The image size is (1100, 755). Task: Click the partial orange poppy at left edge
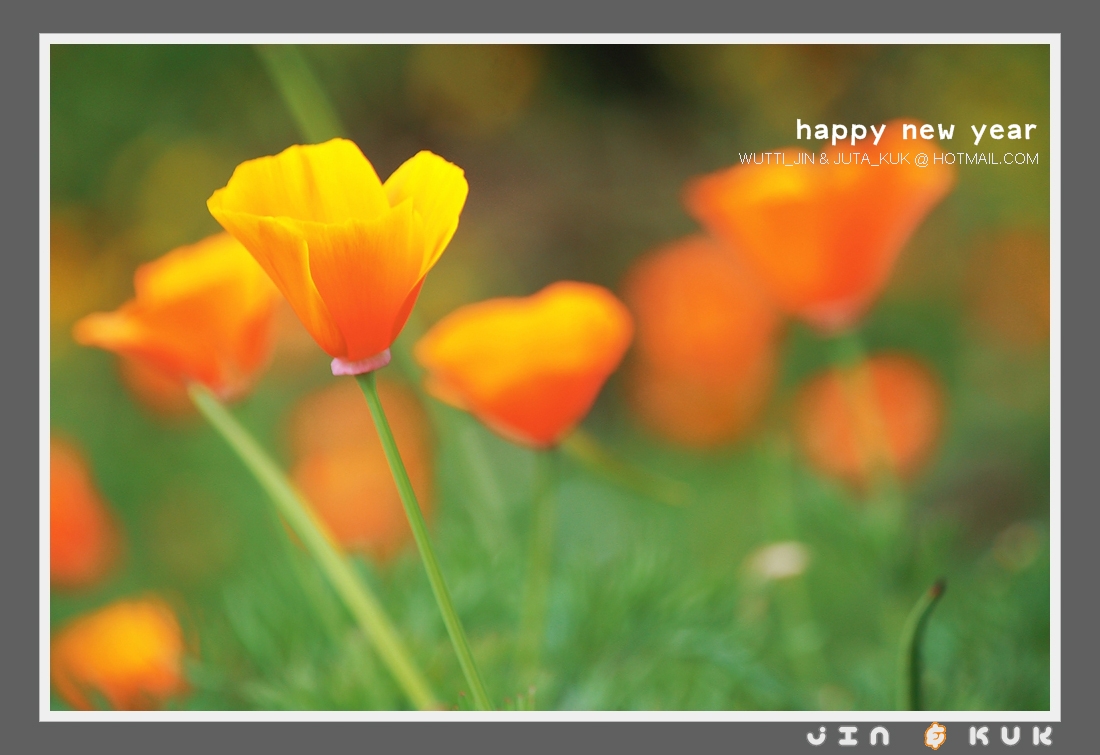tap(78, 515)
